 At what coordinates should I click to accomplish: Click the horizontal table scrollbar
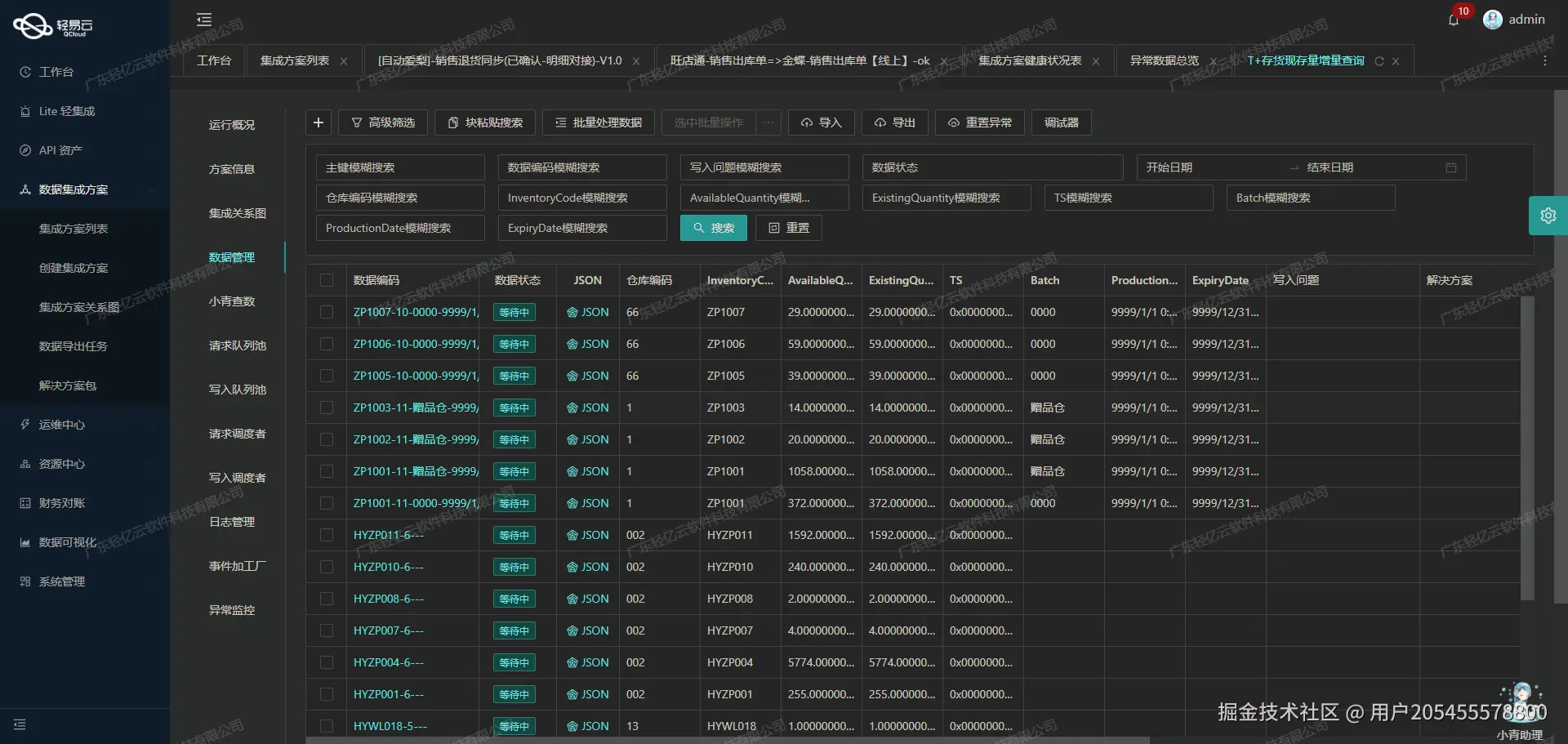pos(728,740)
